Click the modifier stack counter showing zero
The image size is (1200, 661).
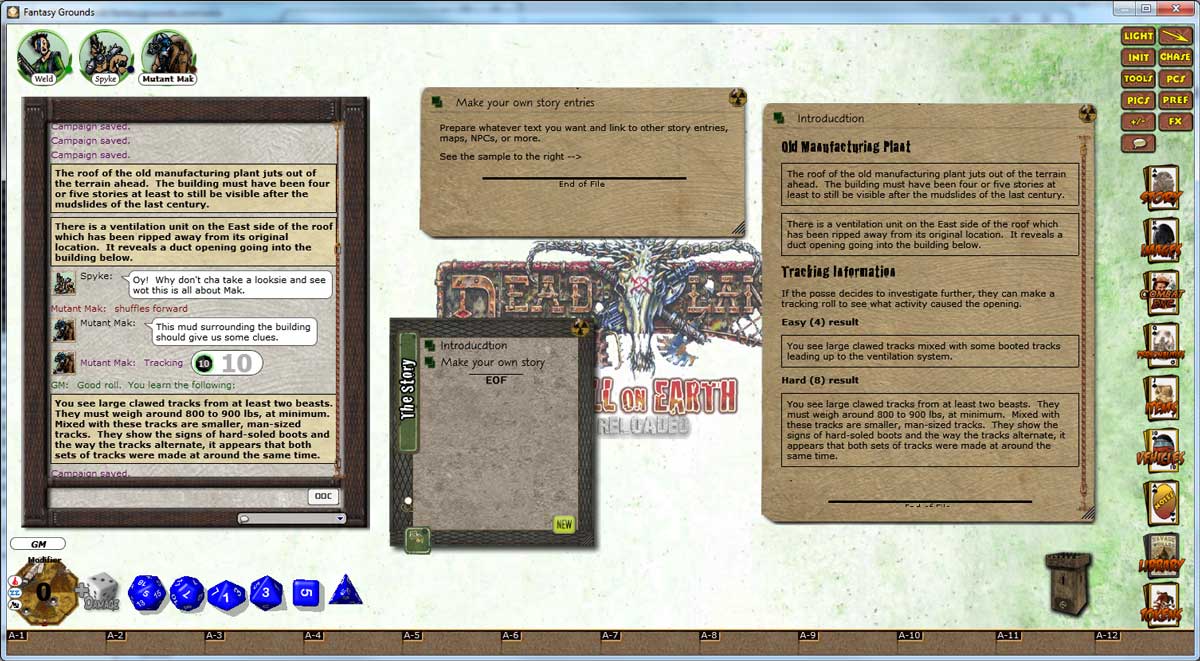click(x=44, y=592)
